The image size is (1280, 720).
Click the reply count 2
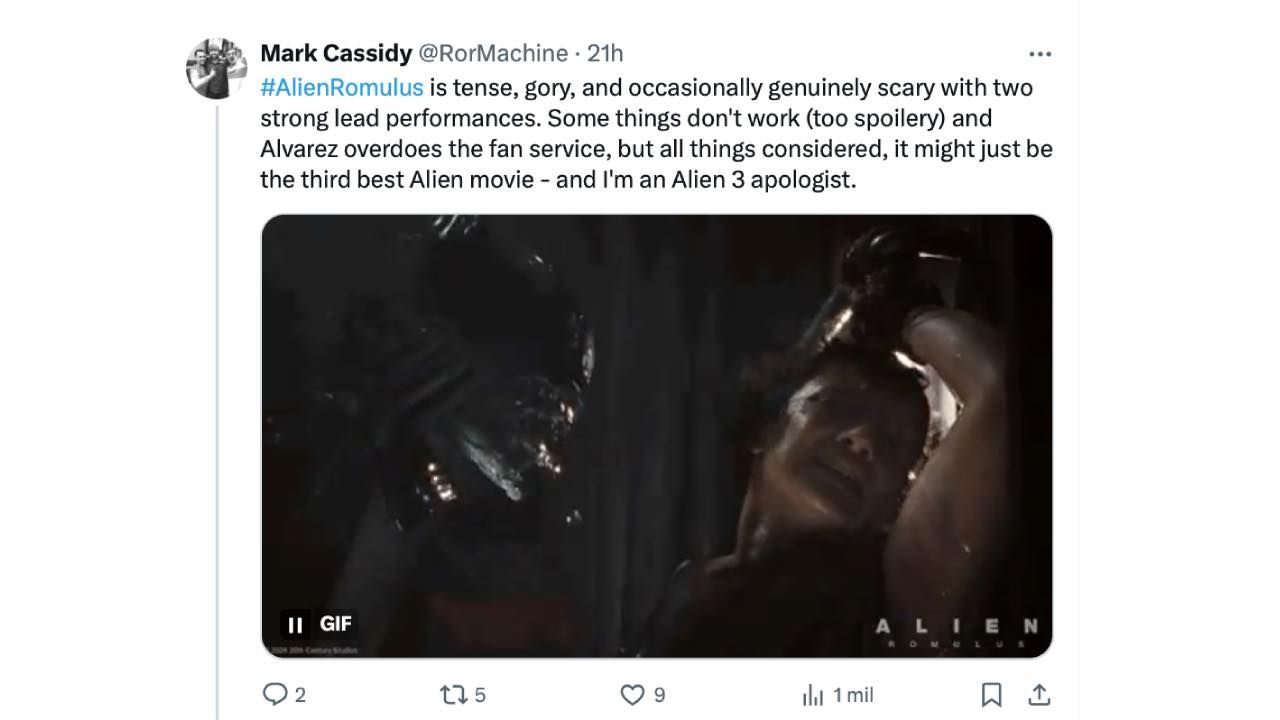tap(300, 695)
